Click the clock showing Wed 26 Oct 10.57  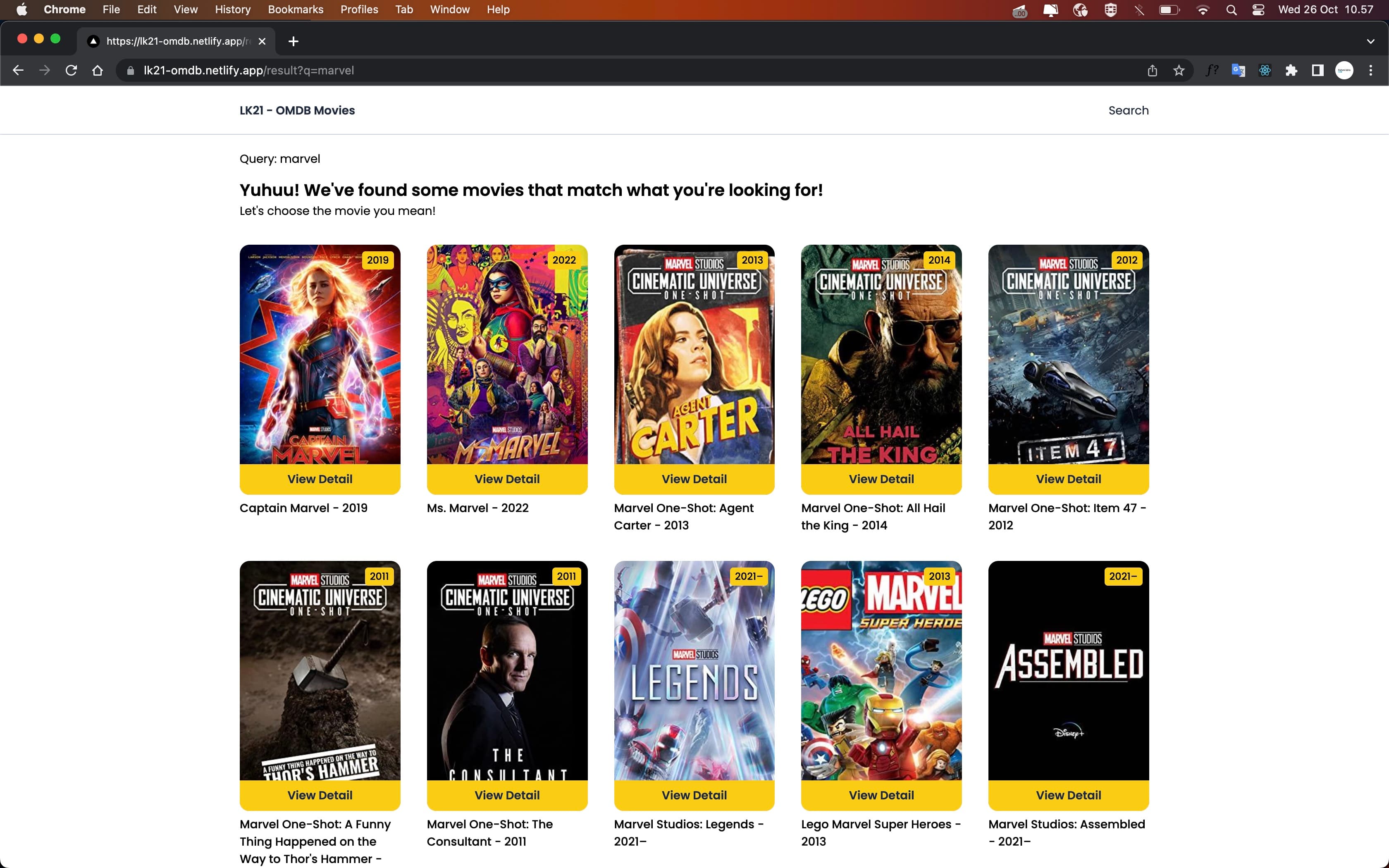(x=1325, y=9)
